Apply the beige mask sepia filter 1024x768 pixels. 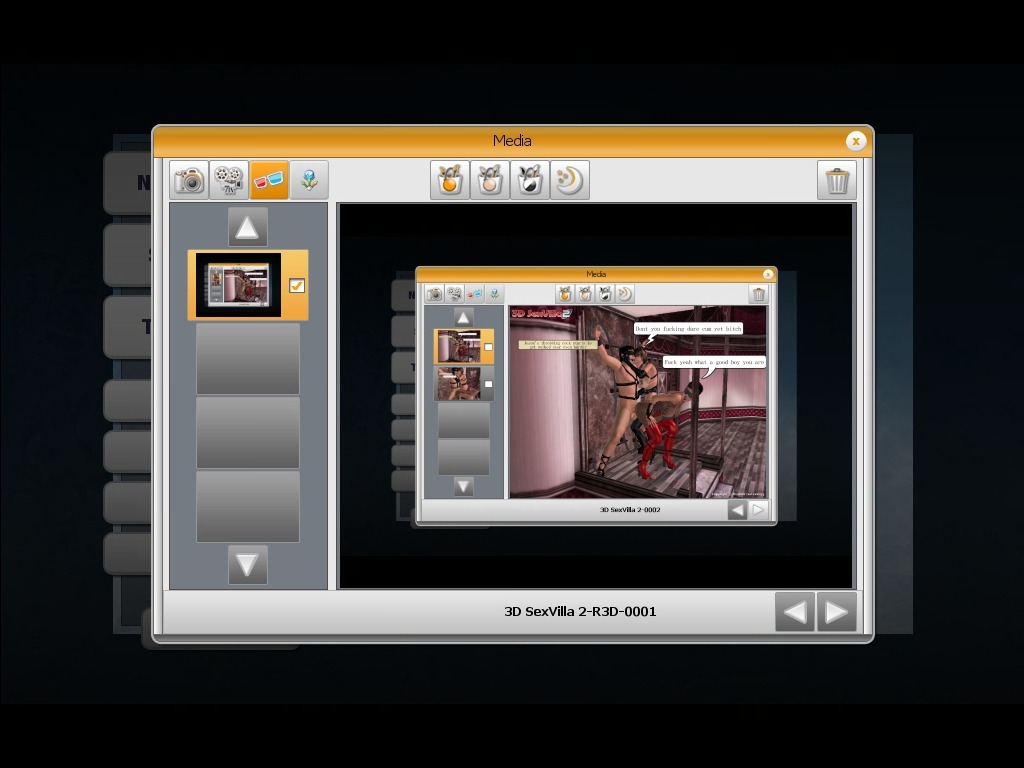click(490, 180)
